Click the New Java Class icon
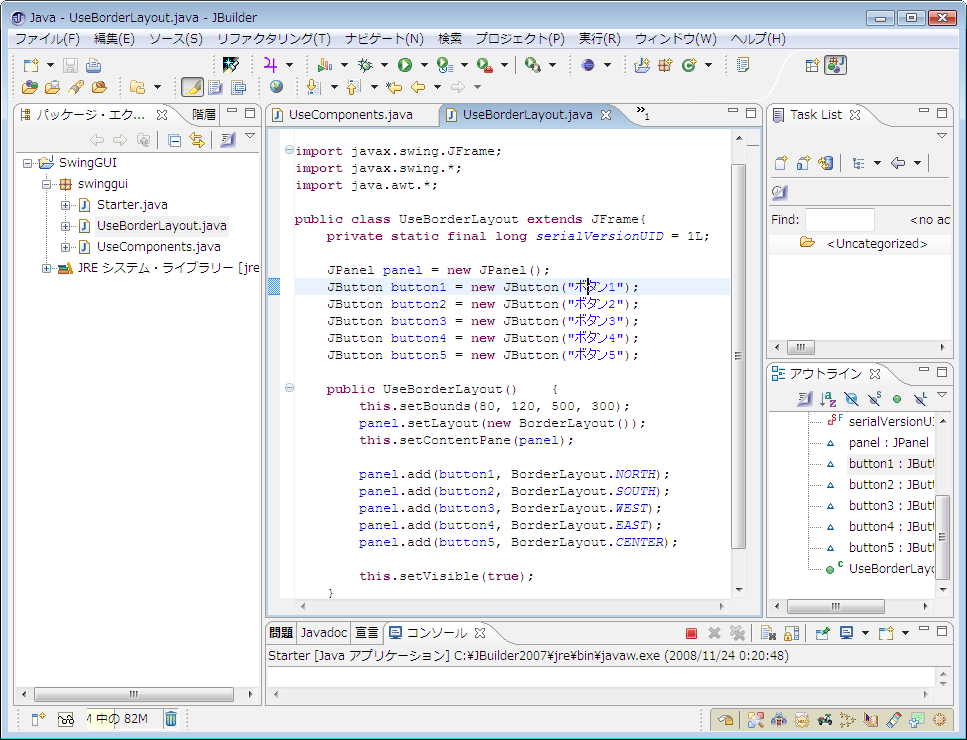This screenshot has height=740, width=967. pos(686,65)
